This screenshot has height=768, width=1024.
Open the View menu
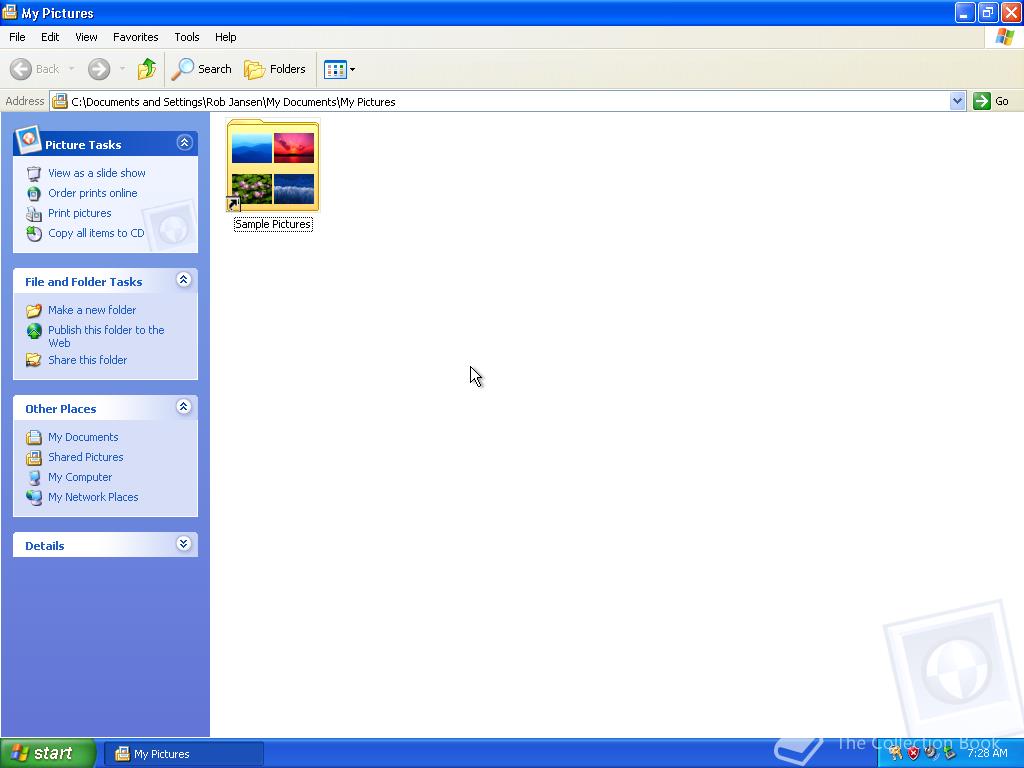click(x=86, y=37)
